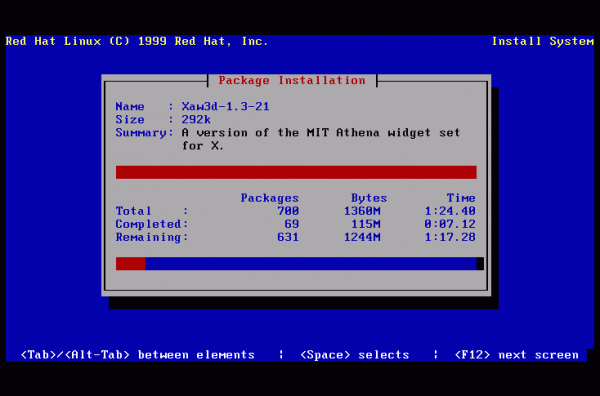
Task: Click the Summary label
Action: [144, 133]
